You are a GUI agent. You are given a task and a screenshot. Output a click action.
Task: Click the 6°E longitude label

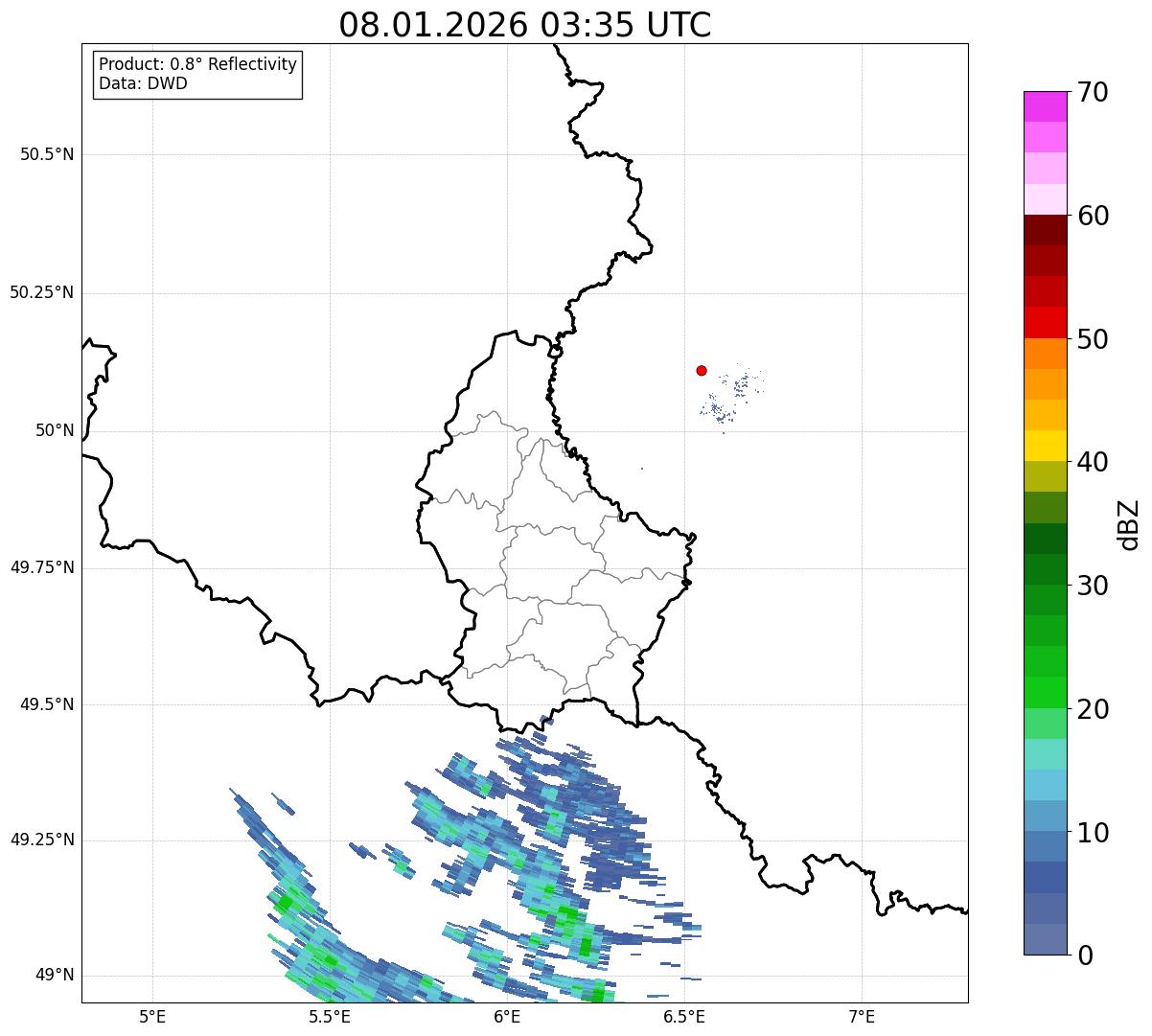pos(508,1016)
